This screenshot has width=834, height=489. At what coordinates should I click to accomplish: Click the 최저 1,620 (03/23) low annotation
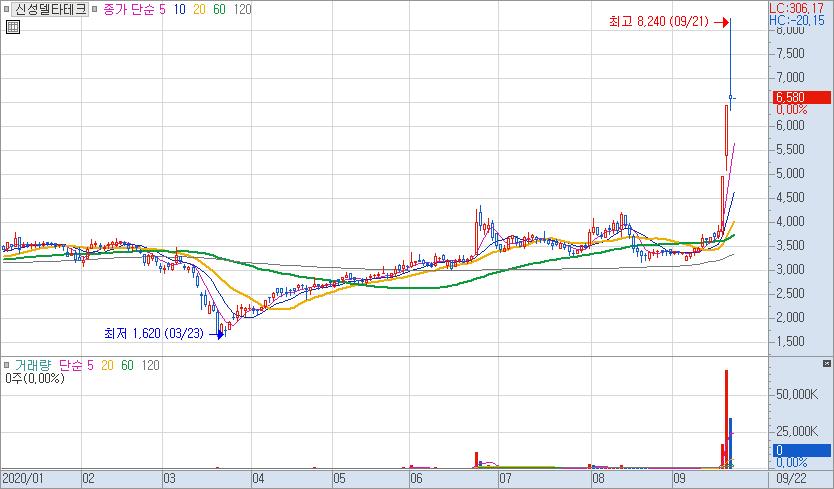pos(154,334)
